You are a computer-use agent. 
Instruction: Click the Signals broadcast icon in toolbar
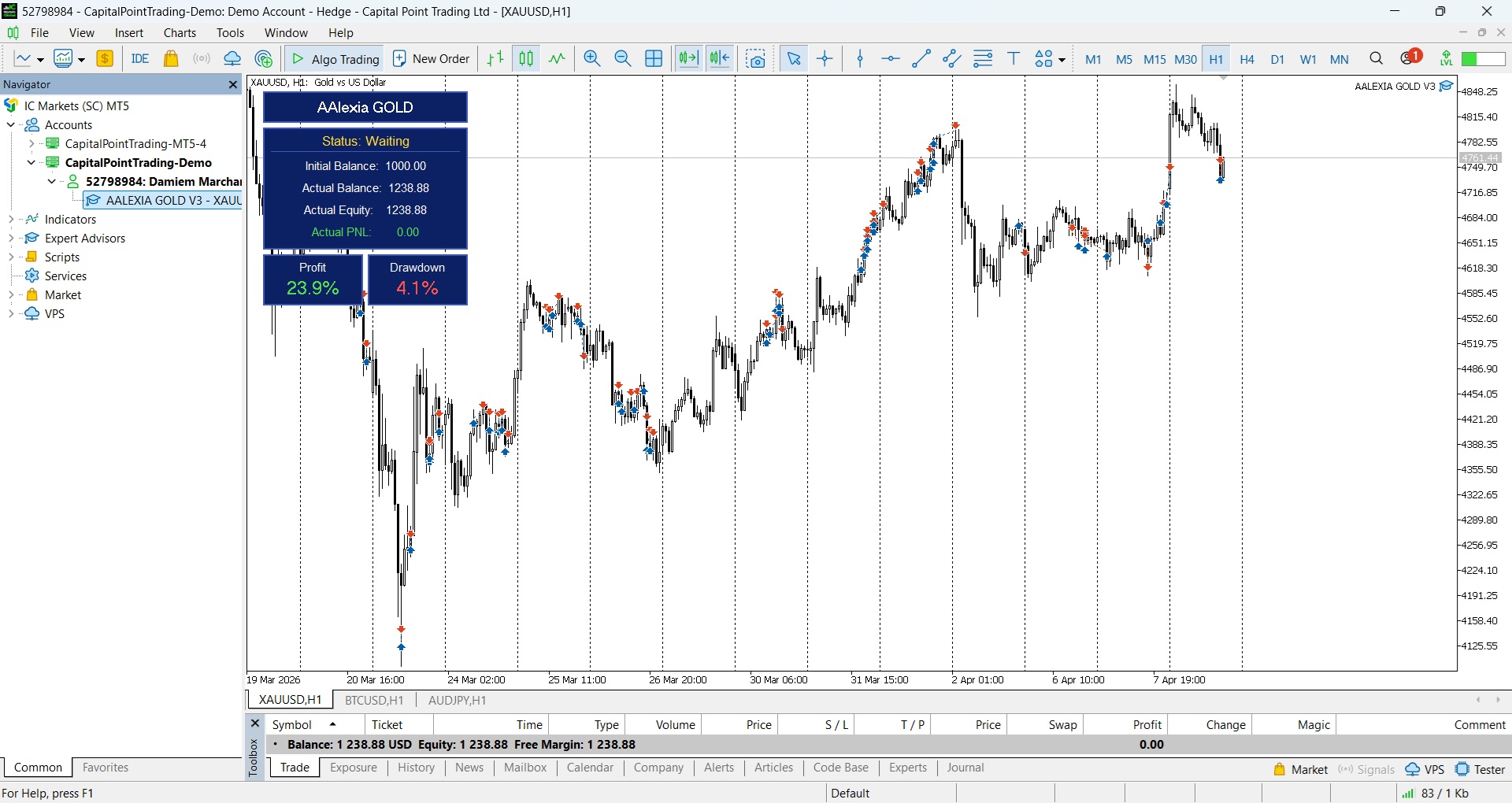click(x=202, y=59)
